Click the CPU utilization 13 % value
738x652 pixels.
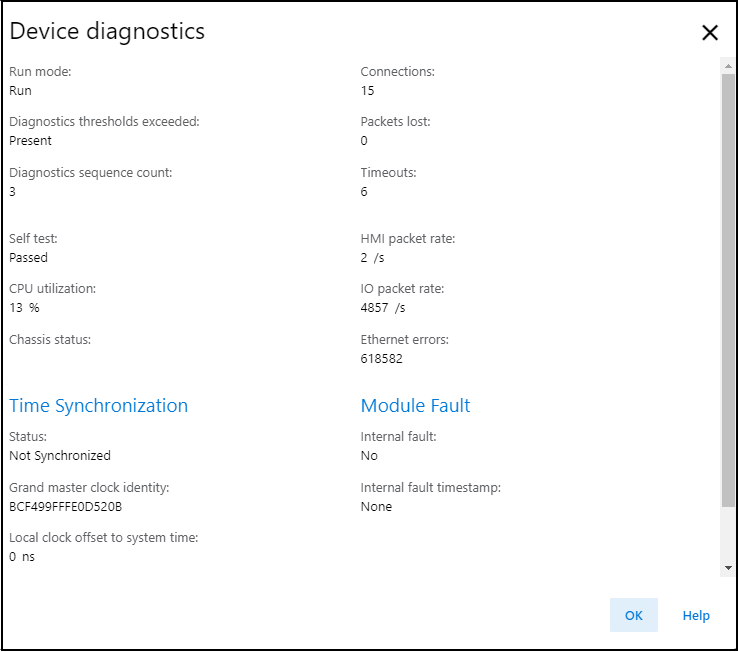click(x=24, y=308)
